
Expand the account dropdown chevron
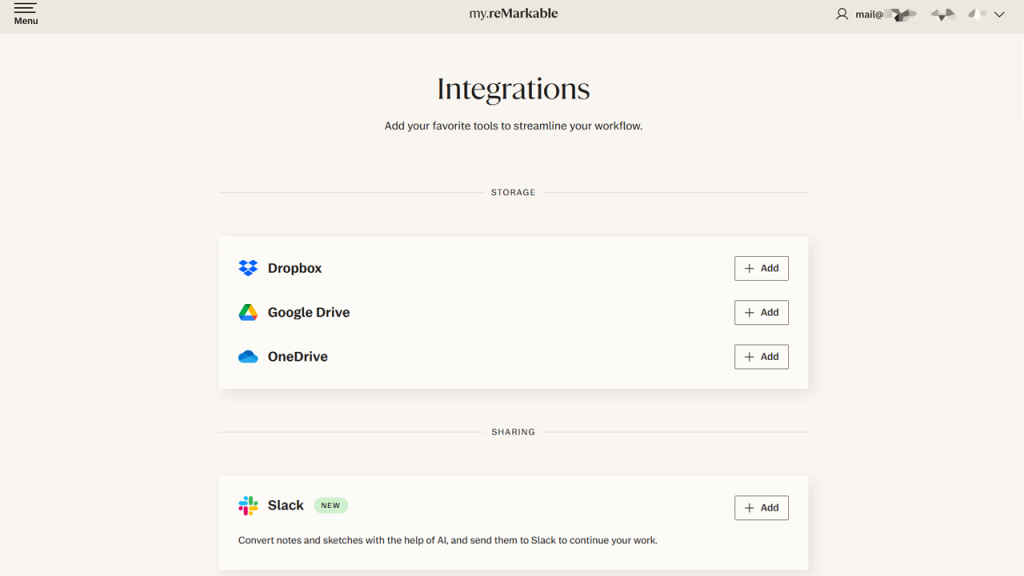click(x=1000, y=14)
